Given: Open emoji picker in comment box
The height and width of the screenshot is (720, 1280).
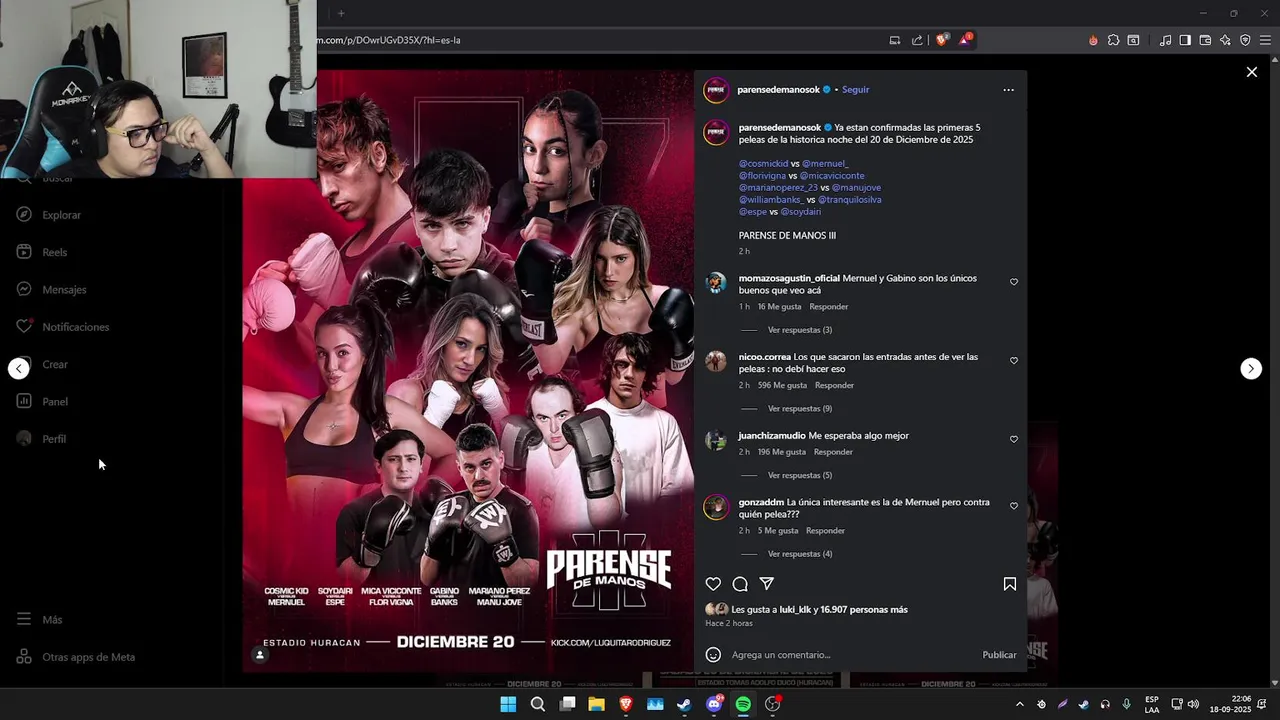Looking at the screenshot, I should (713, 655).
